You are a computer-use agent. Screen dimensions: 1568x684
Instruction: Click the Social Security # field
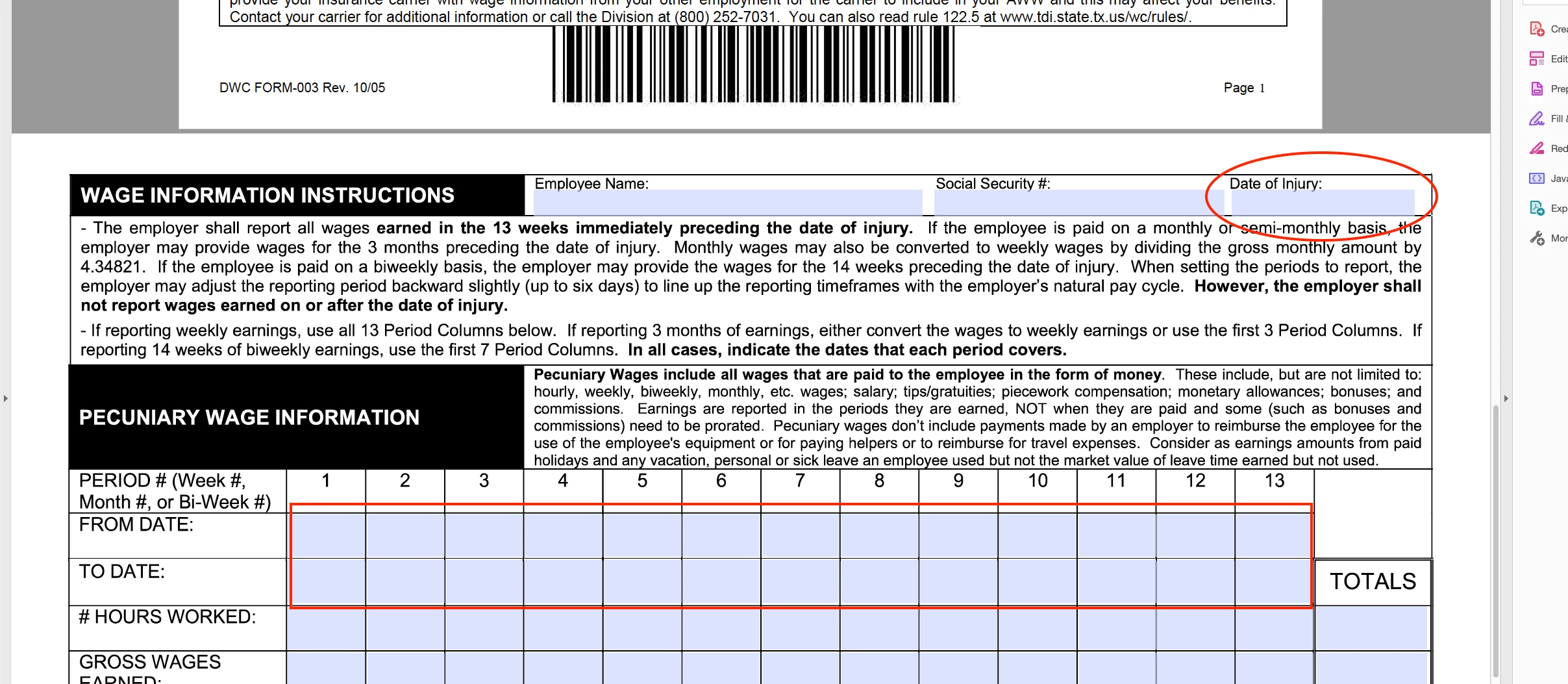1079,202
